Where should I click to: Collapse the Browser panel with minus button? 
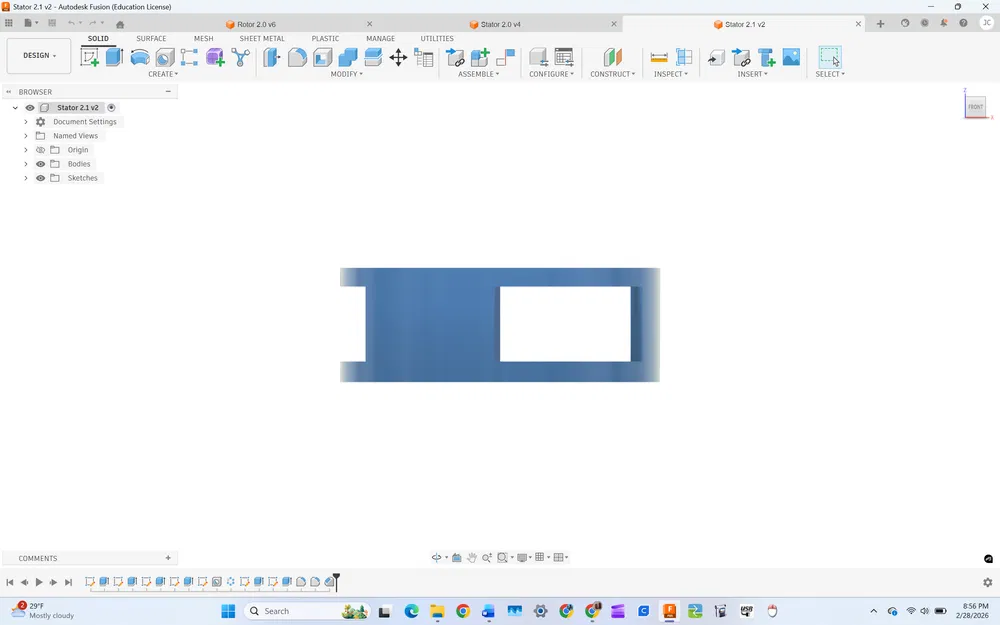(x=168, y=92)
